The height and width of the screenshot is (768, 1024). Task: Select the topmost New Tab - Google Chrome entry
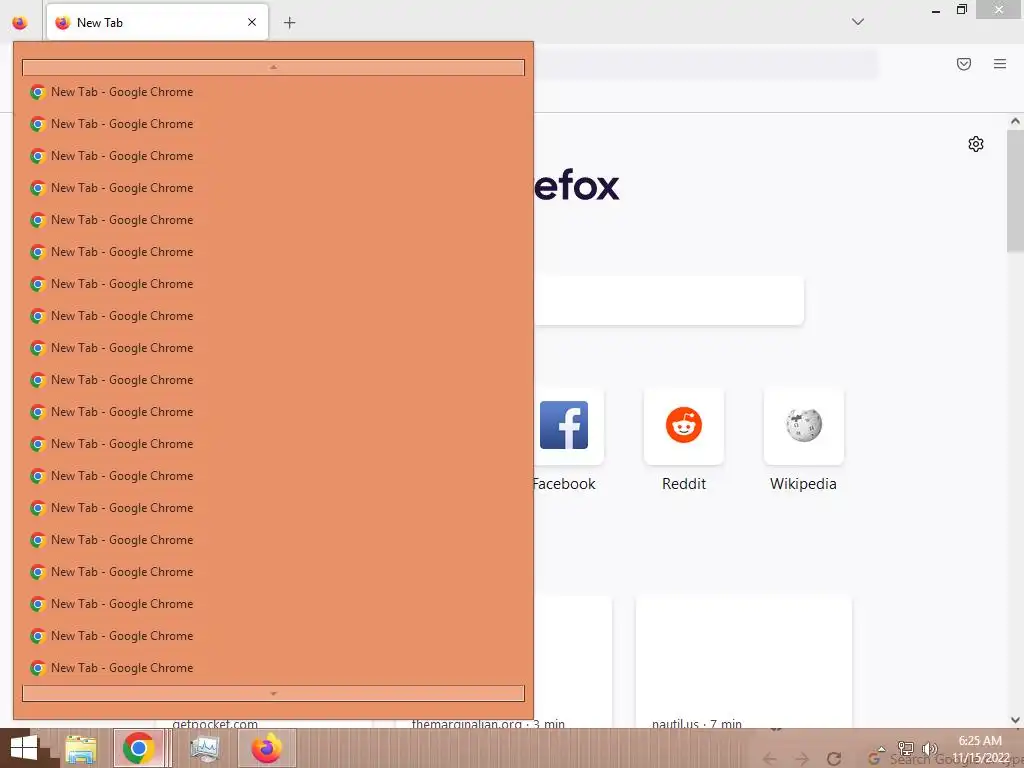(x=274, y=92)
